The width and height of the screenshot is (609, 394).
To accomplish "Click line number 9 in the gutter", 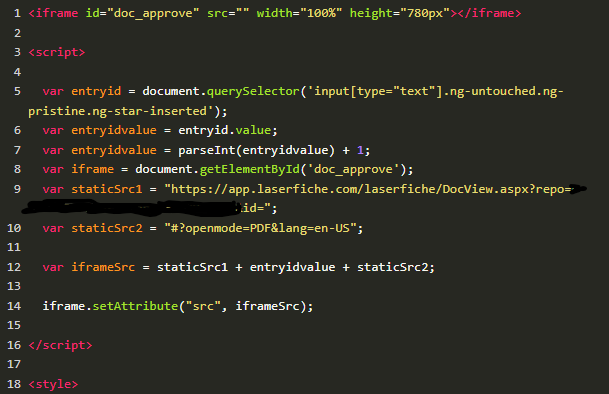I will click(17, 189).
